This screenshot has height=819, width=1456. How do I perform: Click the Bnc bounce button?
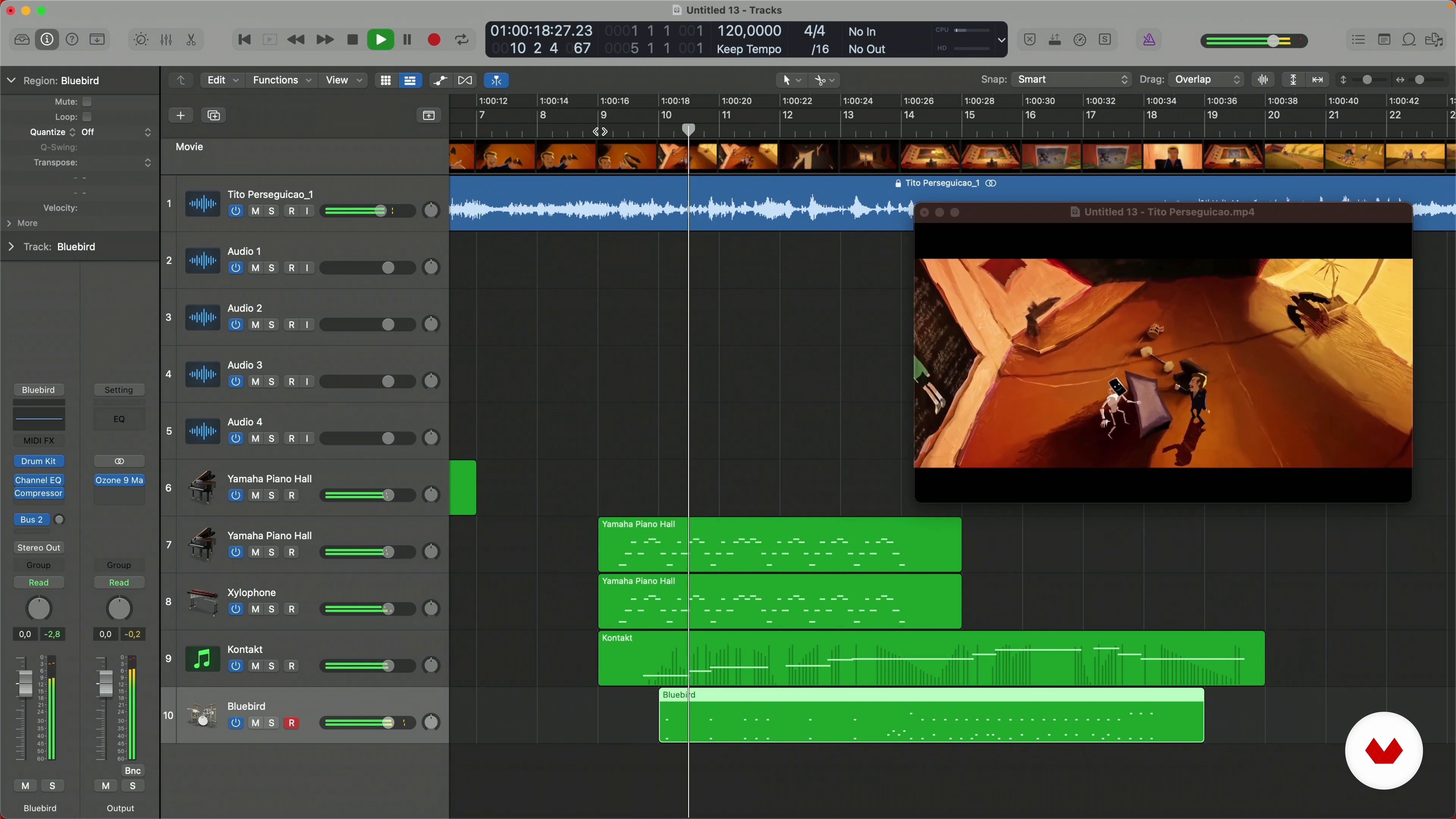[133, 770]
